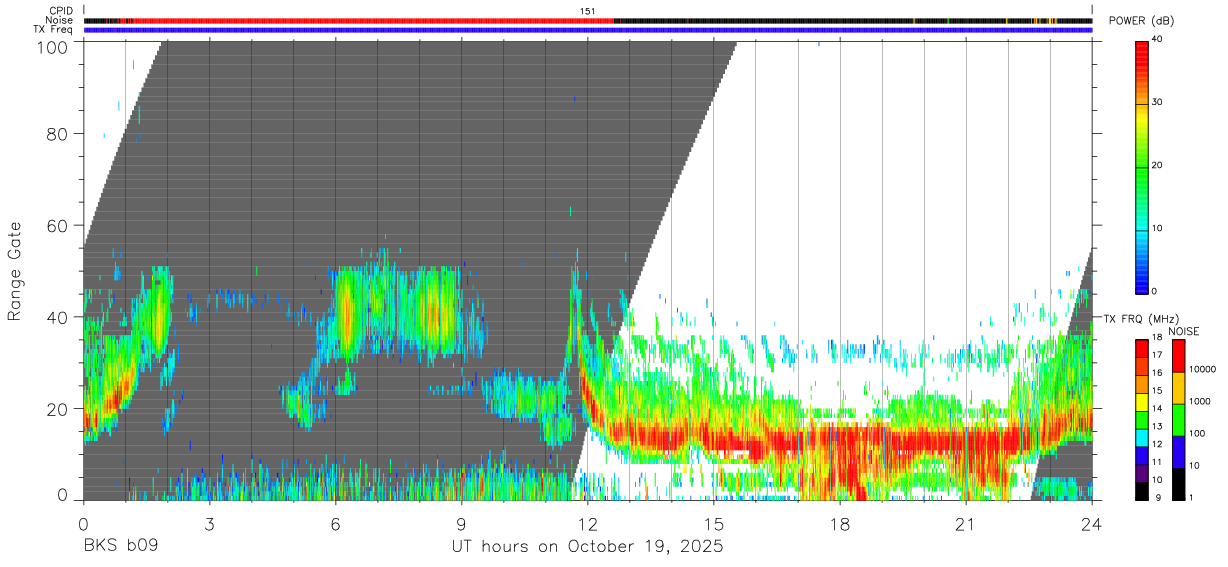
Task: Click the blue TX Freq indicator bar
Action: click(x=588, y=30)
